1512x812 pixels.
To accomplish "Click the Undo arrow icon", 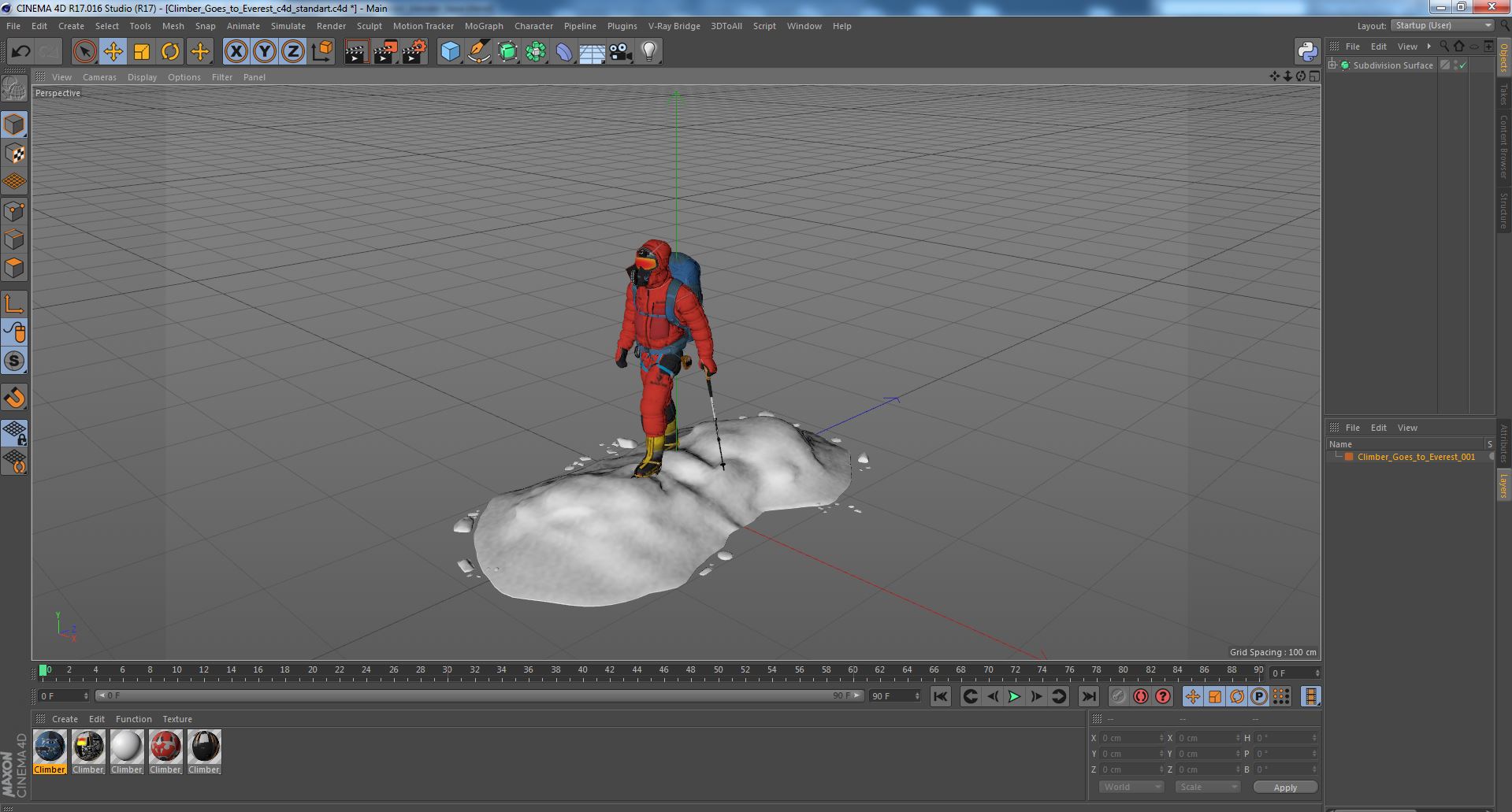I will click(20, 52).
